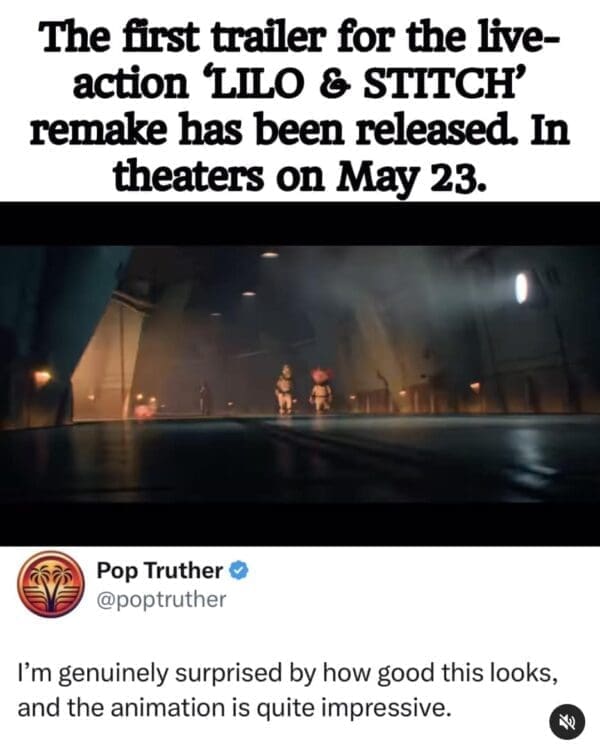Click the blue verified badge
The width and height of the screenshot is (600, 754).
tap(239, 571)
